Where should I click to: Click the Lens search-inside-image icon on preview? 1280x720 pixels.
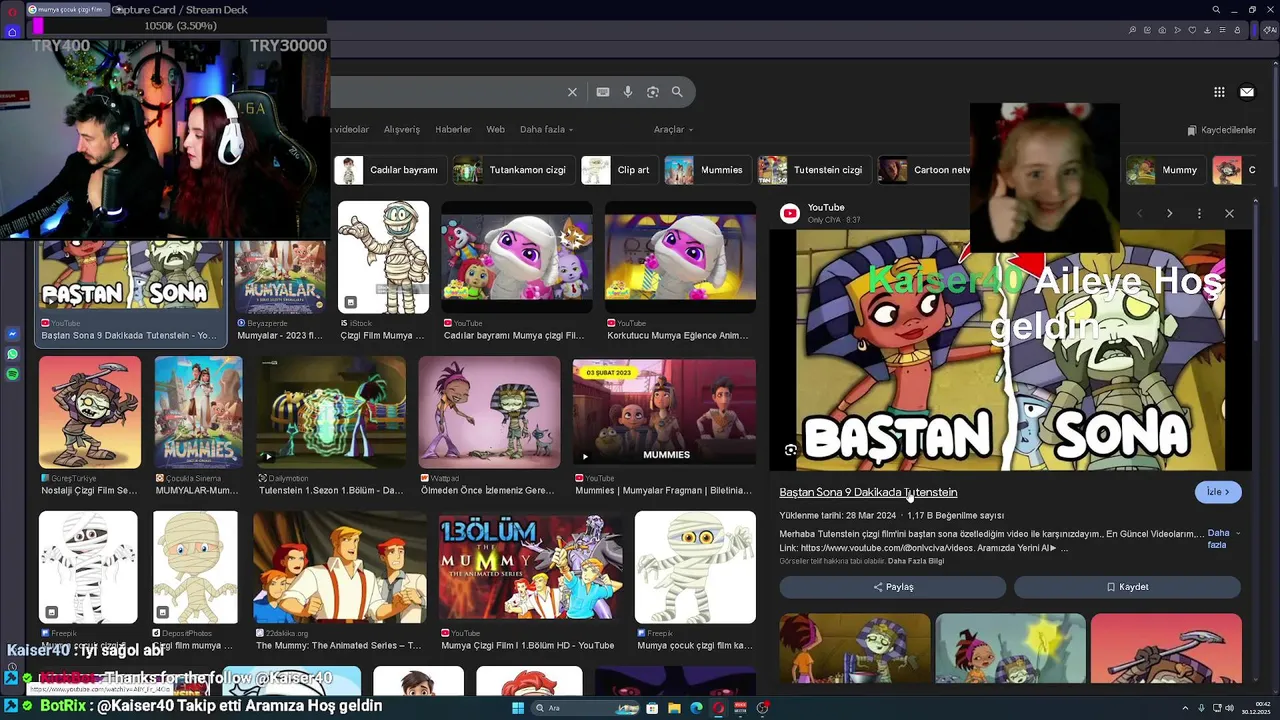pos(791,450)
